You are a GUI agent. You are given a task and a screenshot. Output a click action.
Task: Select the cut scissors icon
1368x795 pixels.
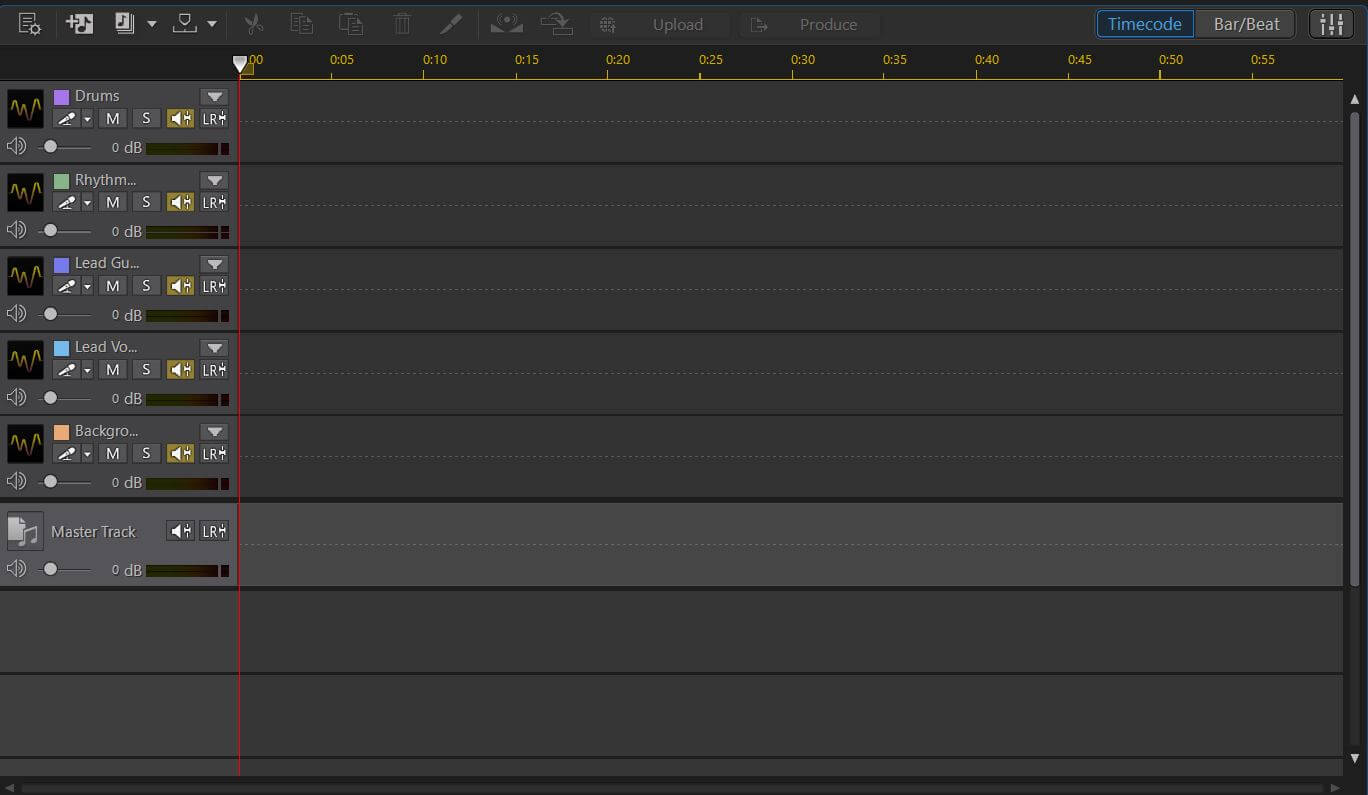(253, 23)
